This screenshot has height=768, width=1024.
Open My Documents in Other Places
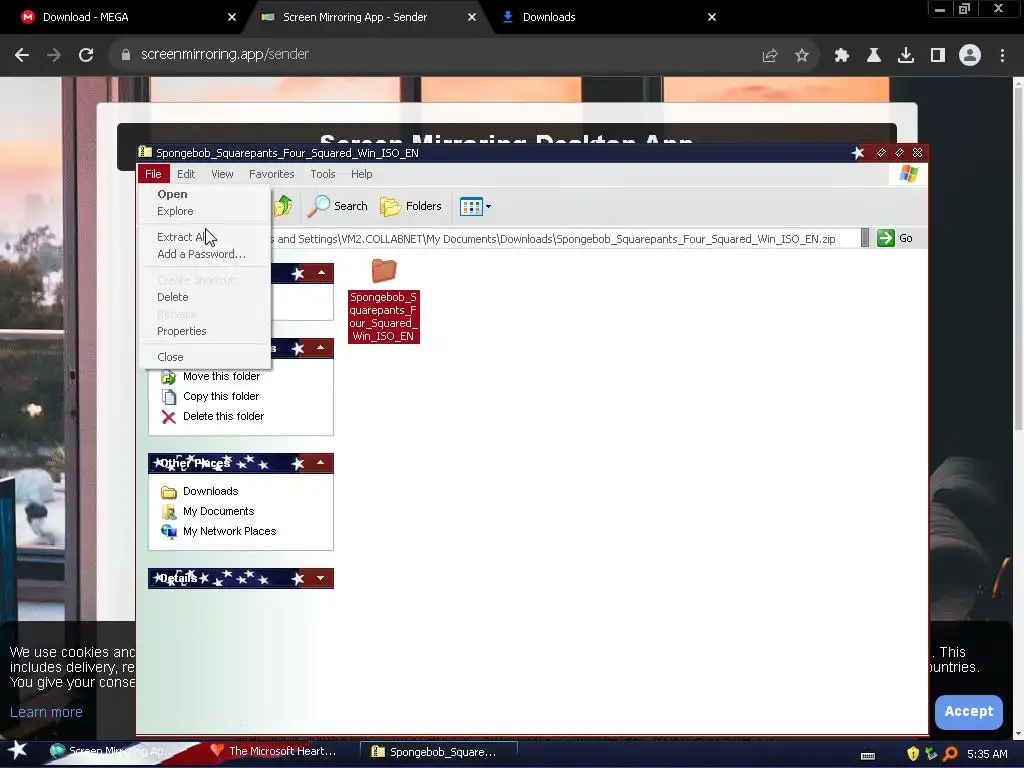(208, 511)
